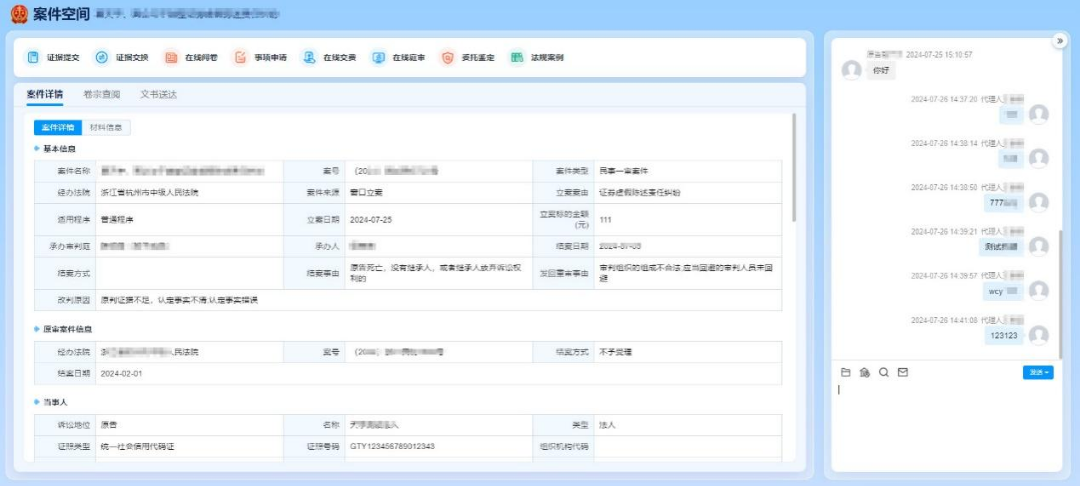Click the court emblem logo beside 案件空间
Image resolution: width=1080 pixels, height=486 pixels.
click(x=19, y=14)
